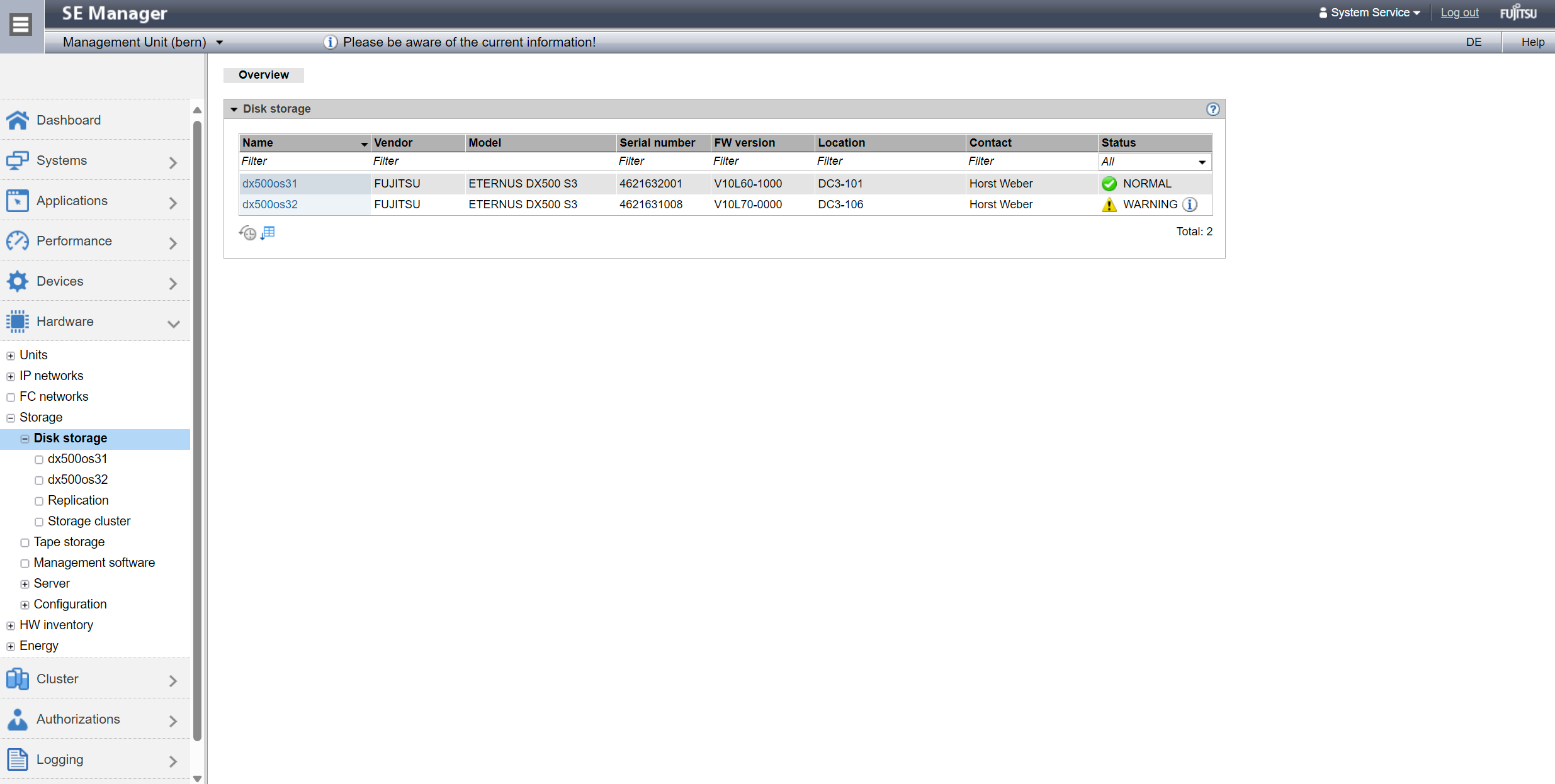
Task: Open the Disk storage help icon
Action: [x=1213, y=109]
